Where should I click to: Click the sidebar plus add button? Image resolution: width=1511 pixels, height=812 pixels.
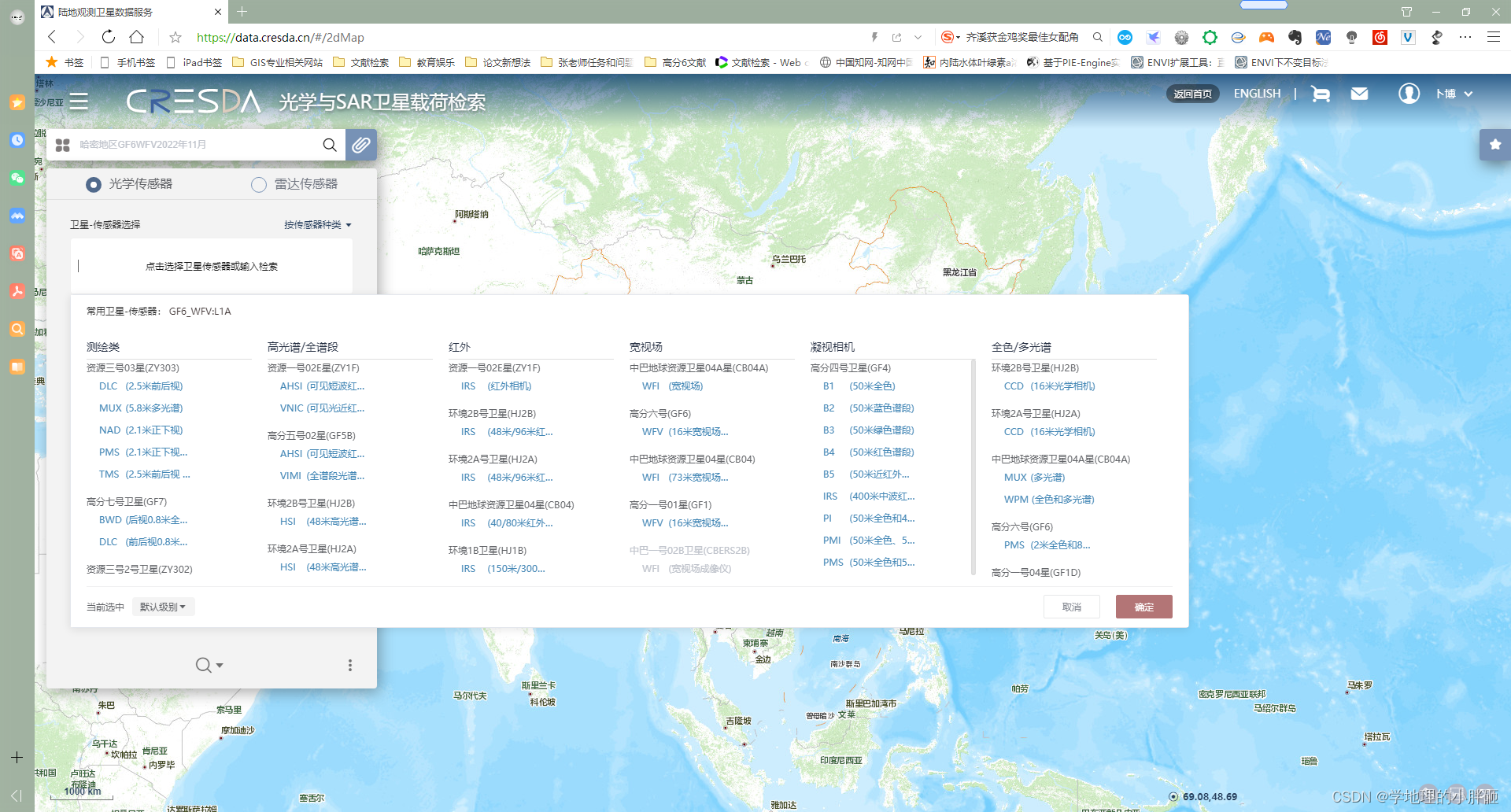pos(17,757)
